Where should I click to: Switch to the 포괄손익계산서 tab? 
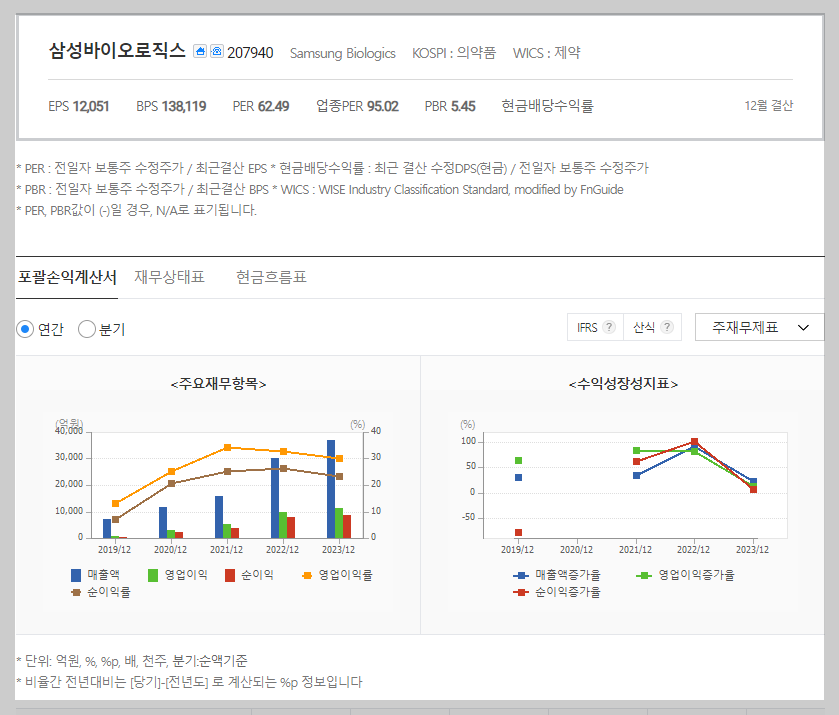click(67, 278)
